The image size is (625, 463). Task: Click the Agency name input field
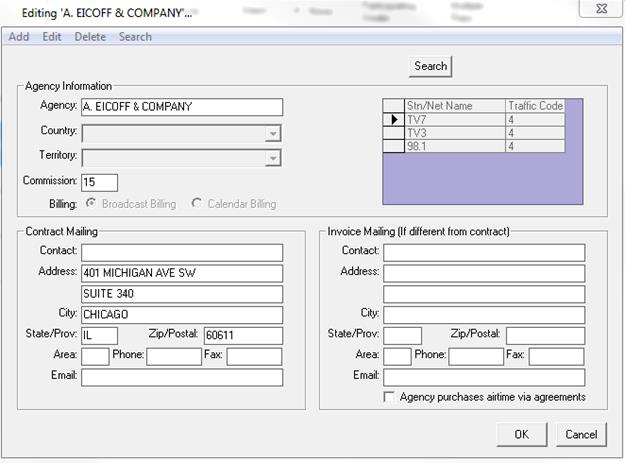click(181, 107)
